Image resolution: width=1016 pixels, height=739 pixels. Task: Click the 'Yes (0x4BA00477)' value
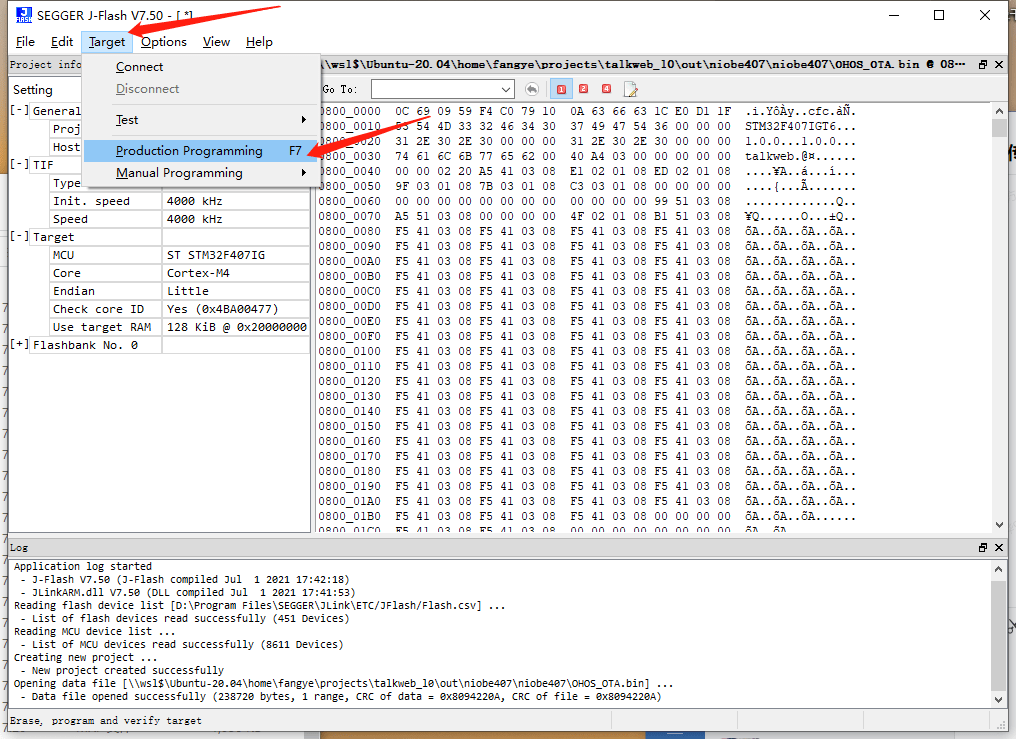[222, 309]
